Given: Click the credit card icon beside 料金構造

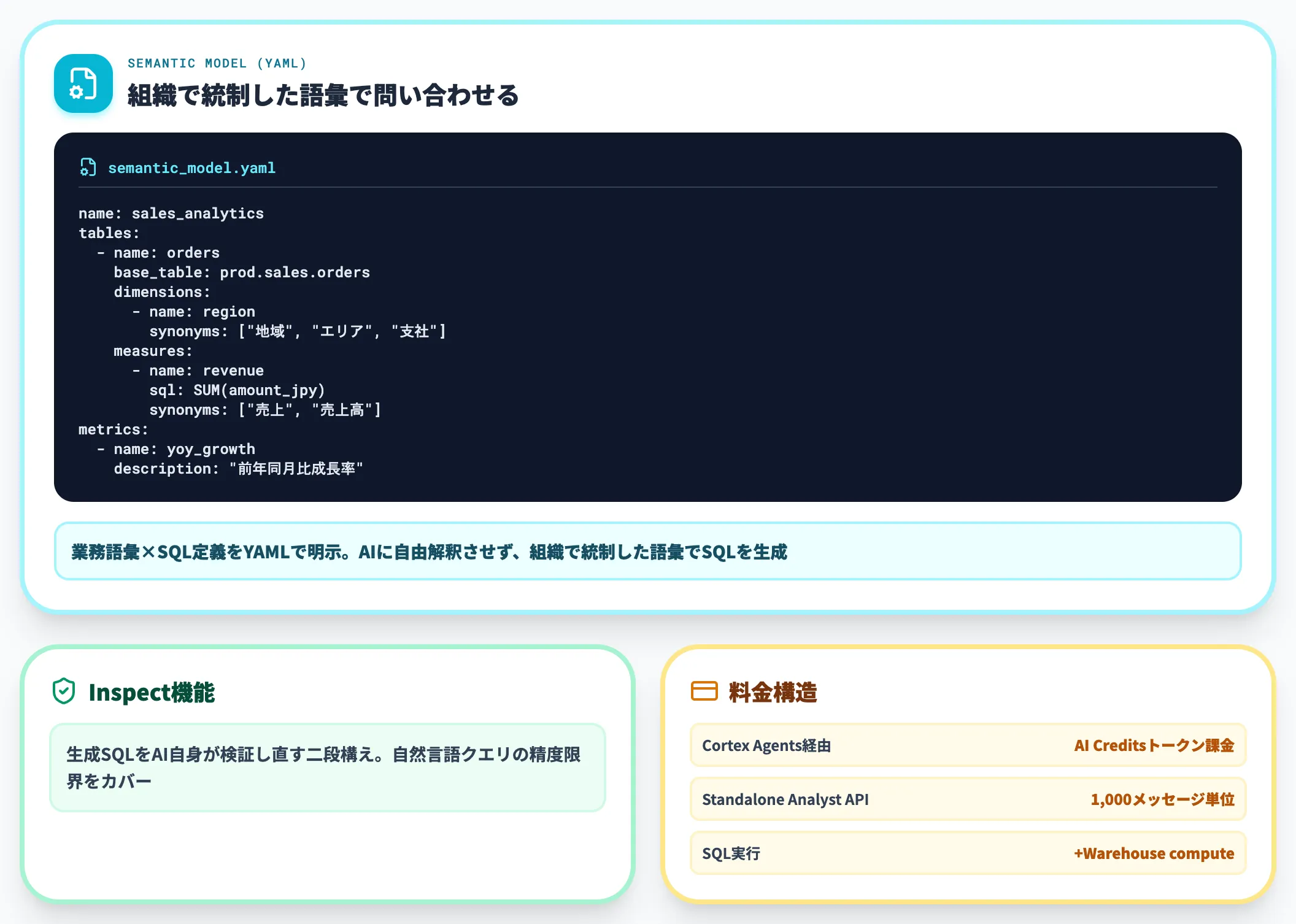Looking at the screenshot, I should click(704, 691).
